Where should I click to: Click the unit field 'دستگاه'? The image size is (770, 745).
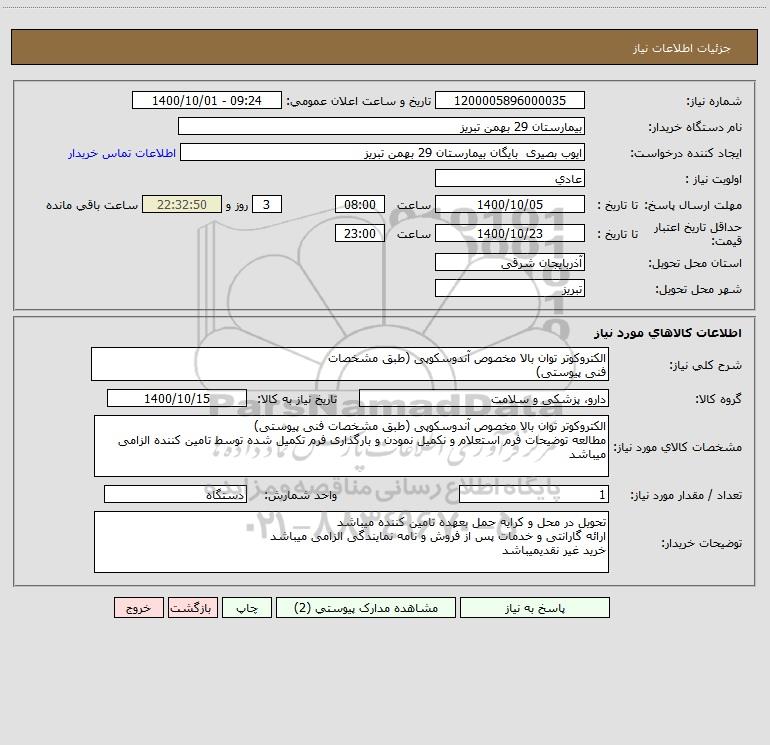pyautogui.click(x=175, y=495)
